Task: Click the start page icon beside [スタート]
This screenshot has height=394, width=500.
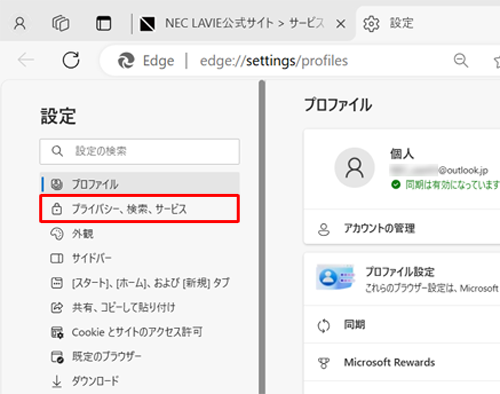Action: click(x=57, y=283)
